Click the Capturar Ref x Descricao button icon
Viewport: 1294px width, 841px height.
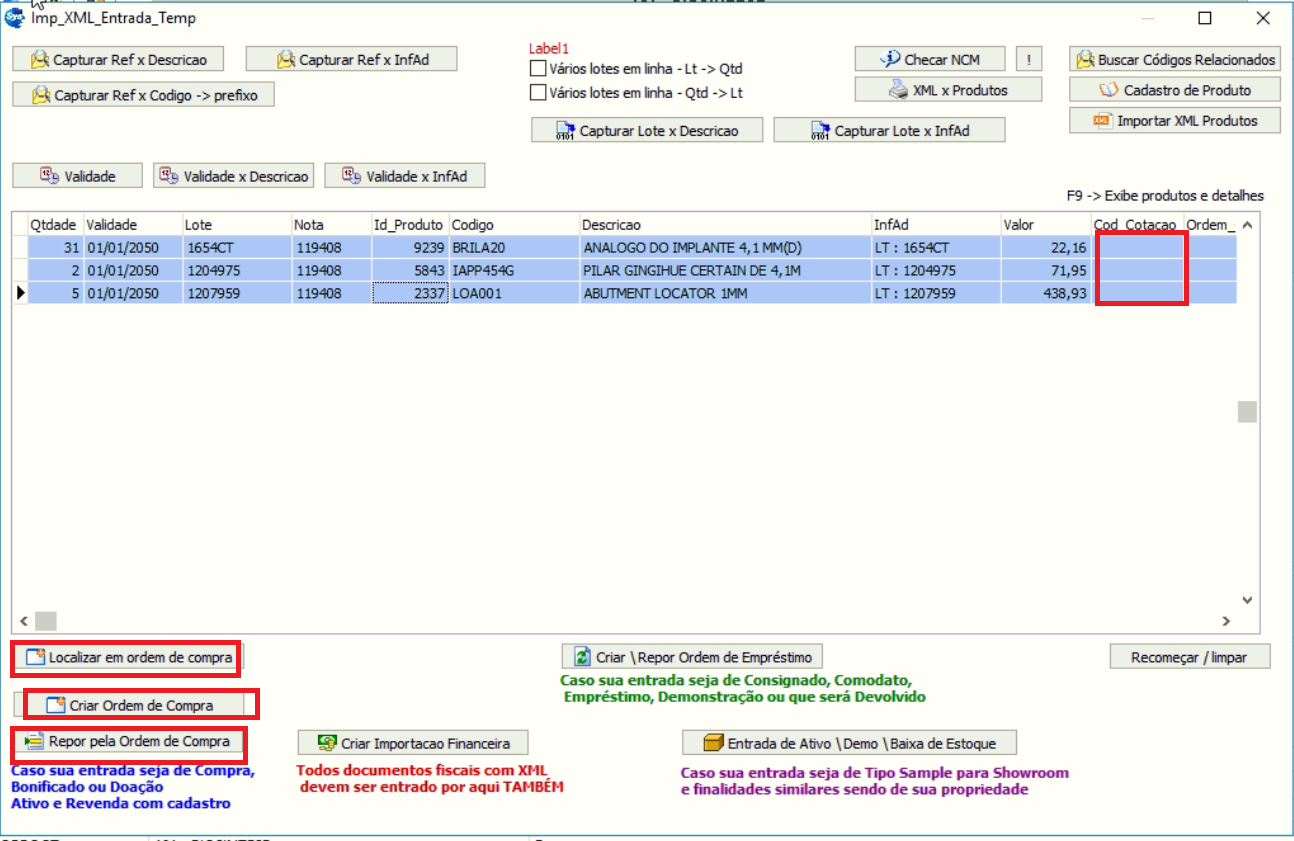click(x=40, y=60)
